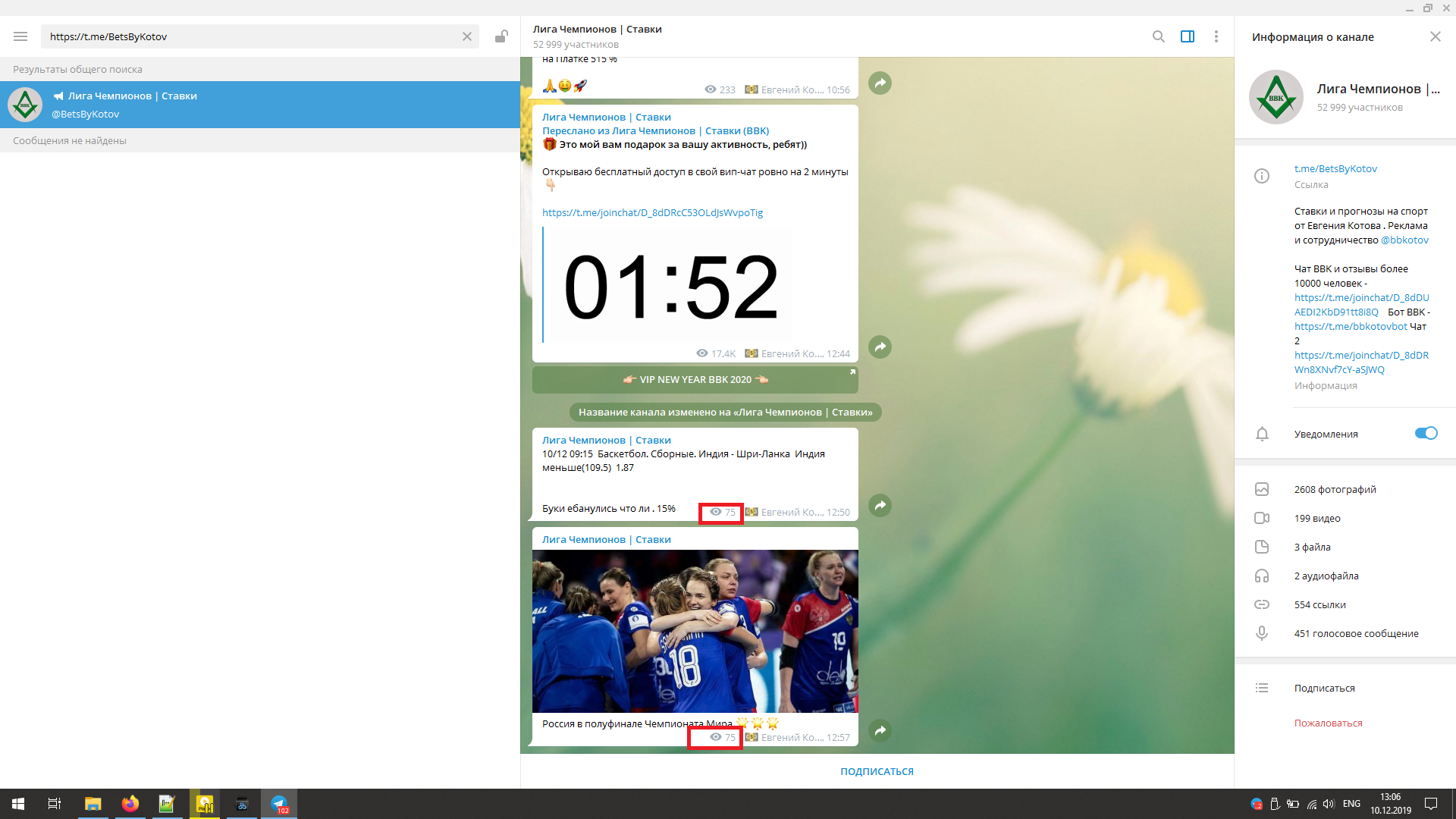Click the photos icon in info panel
1456x819 pixels.
pyautogui.click(x=1262, y=489)
